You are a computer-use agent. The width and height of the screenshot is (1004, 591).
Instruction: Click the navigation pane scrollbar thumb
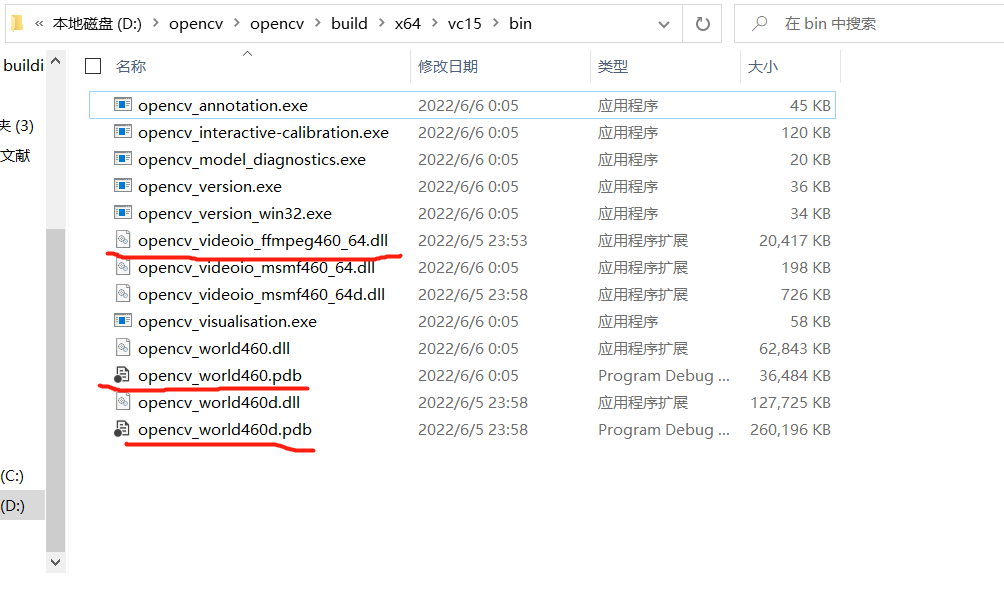coord(55,389)
